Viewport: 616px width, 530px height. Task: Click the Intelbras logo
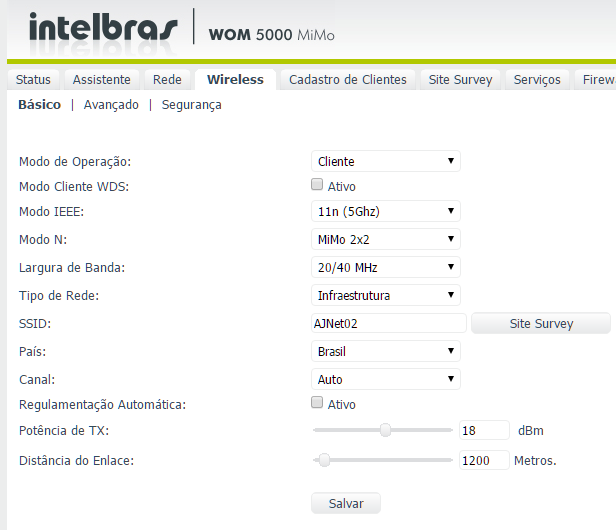(103, 27)
